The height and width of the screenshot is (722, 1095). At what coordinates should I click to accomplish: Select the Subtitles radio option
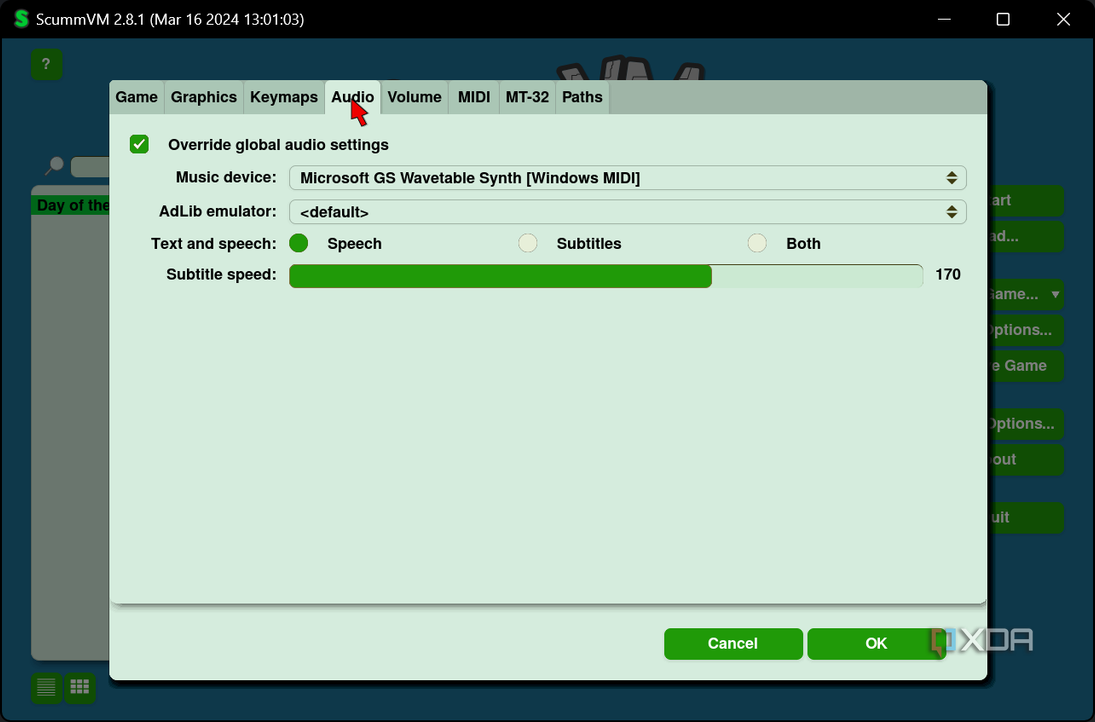click(528, 243)
